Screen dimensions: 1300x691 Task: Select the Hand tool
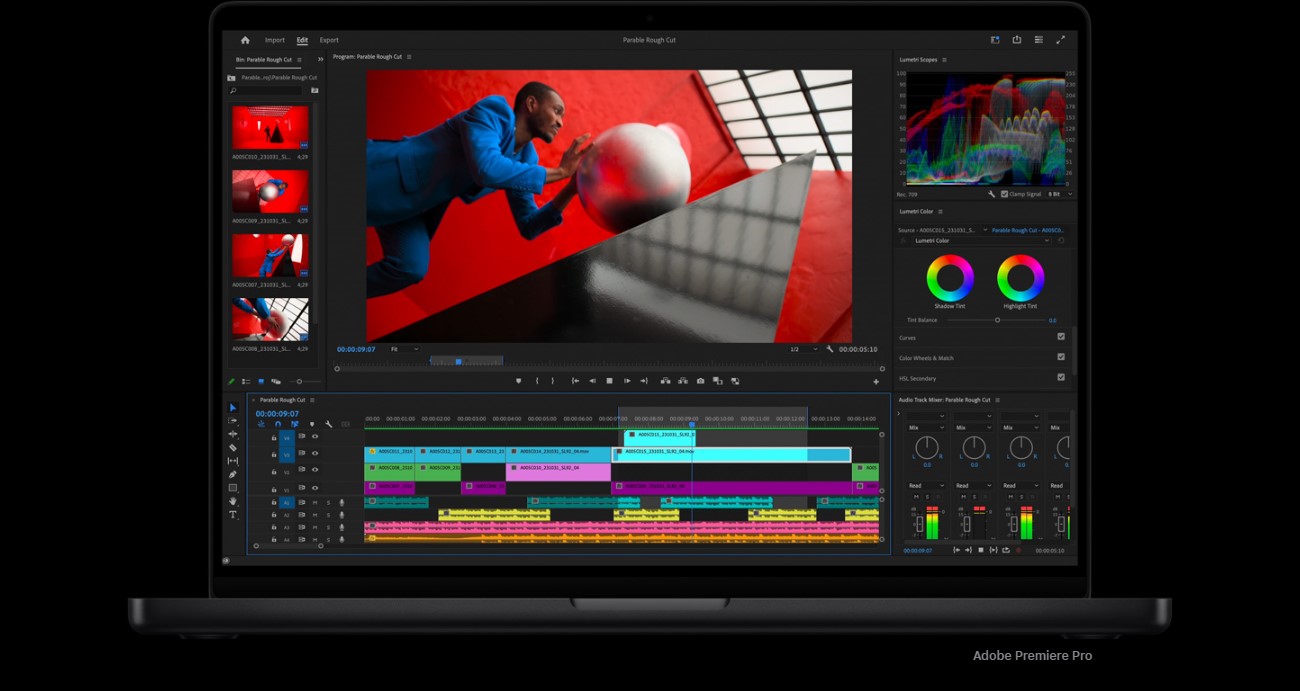pos(233,501)
